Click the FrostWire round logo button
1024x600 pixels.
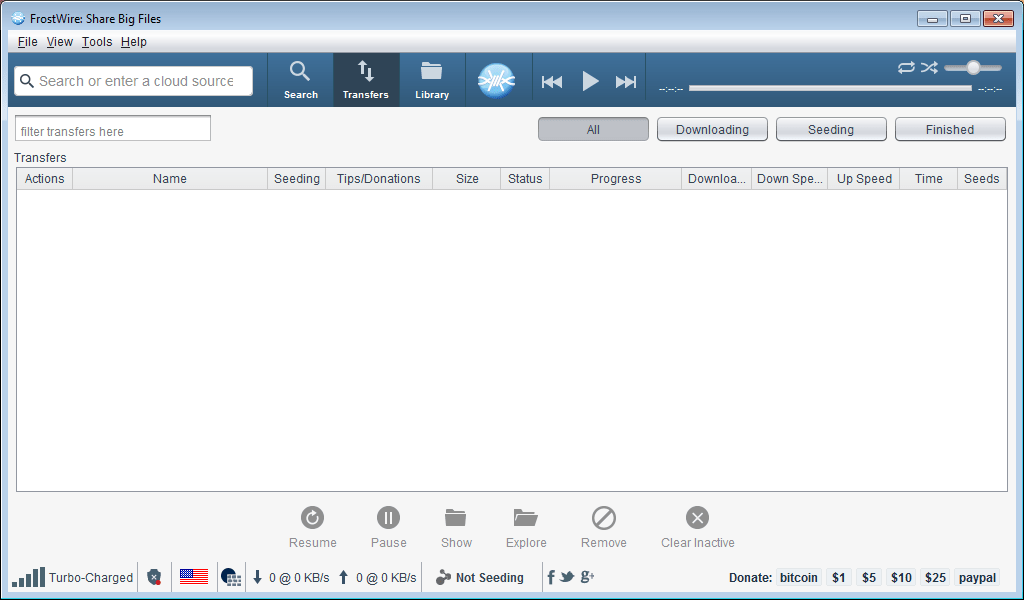pos(496,81)
